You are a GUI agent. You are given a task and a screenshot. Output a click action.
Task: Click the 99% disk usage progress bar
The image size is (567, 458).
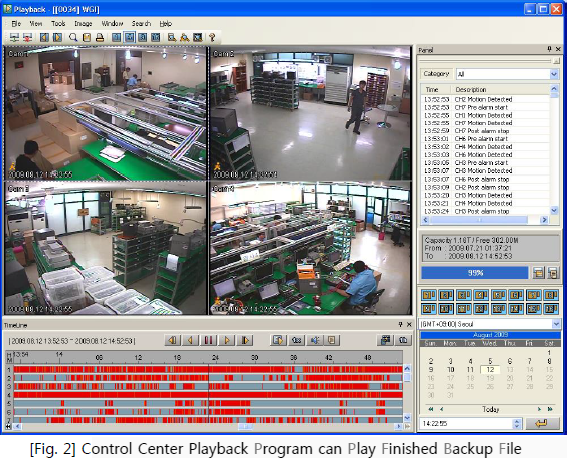click(x=475, y=273)
